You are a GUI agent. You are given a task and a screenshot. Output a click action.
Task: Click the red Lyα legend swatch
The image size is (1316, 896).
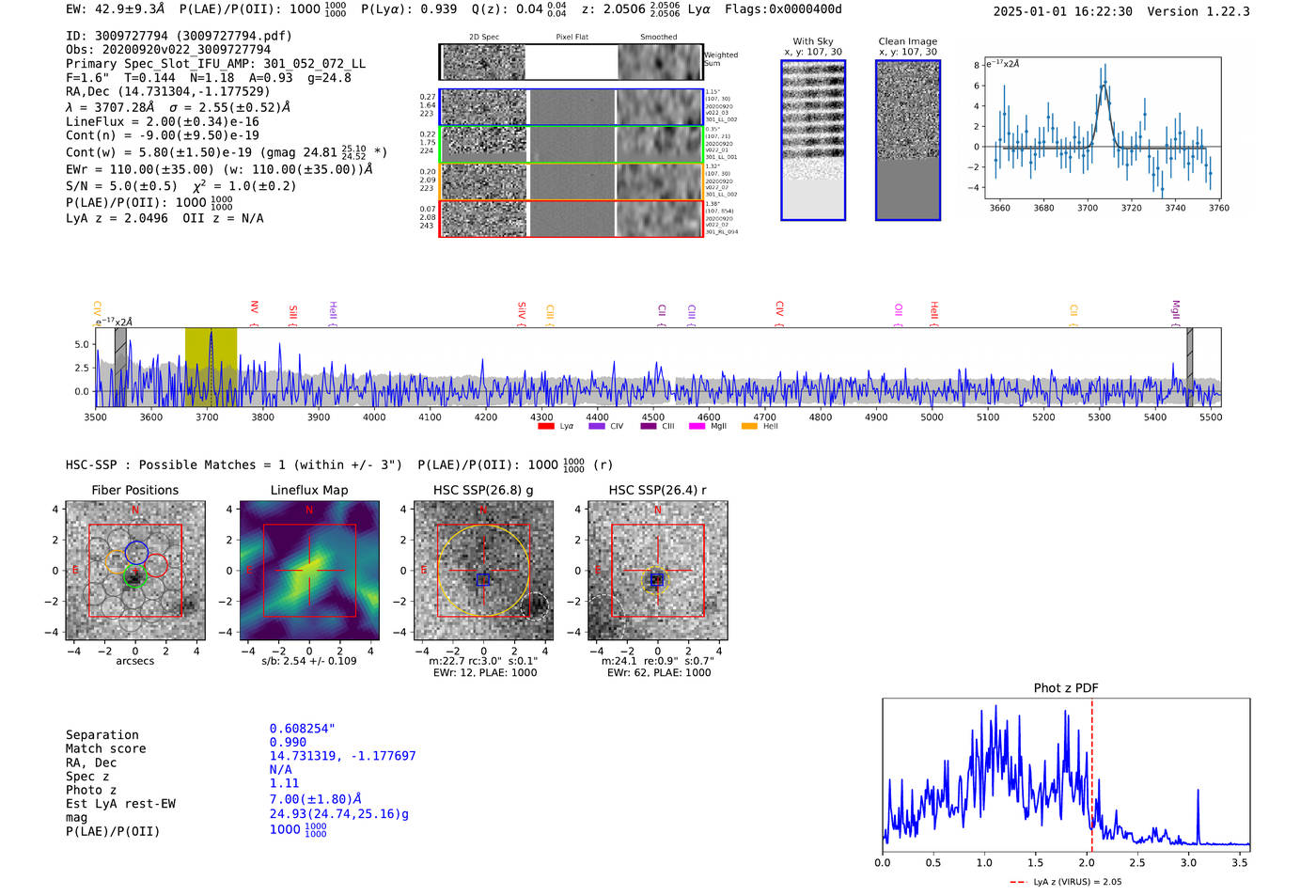tap(545, 426)
